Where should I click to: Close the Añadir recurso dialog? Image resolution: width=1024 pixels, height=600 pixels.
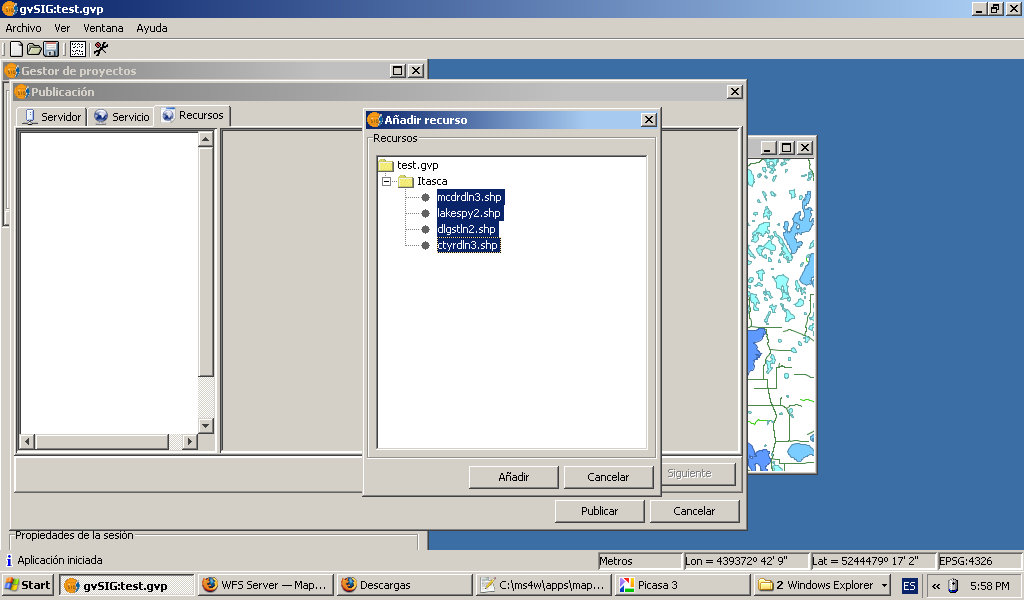coord(648,120)
